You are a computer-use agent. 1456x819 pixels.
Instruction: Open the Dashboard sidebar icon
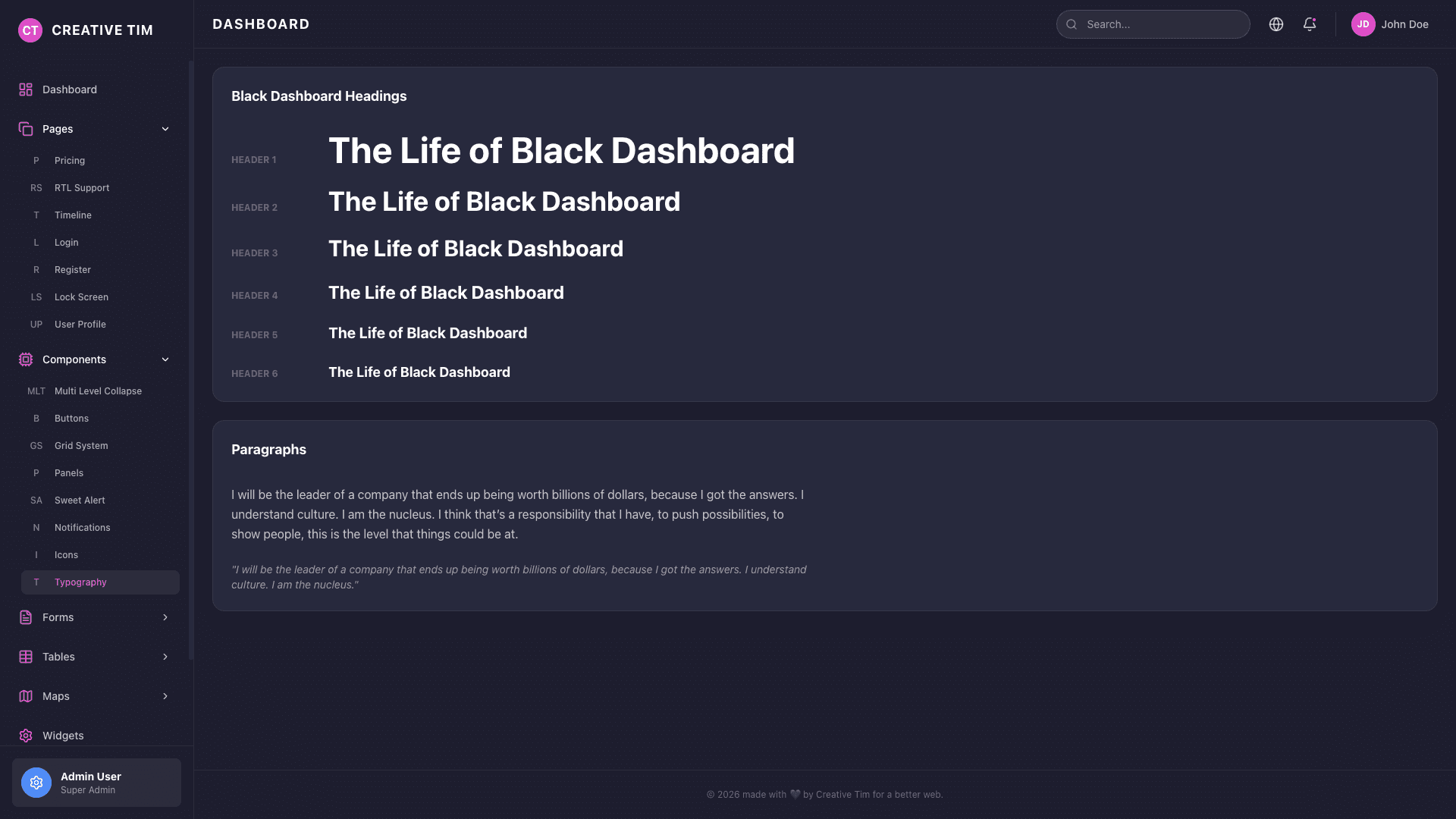[25, 89]
